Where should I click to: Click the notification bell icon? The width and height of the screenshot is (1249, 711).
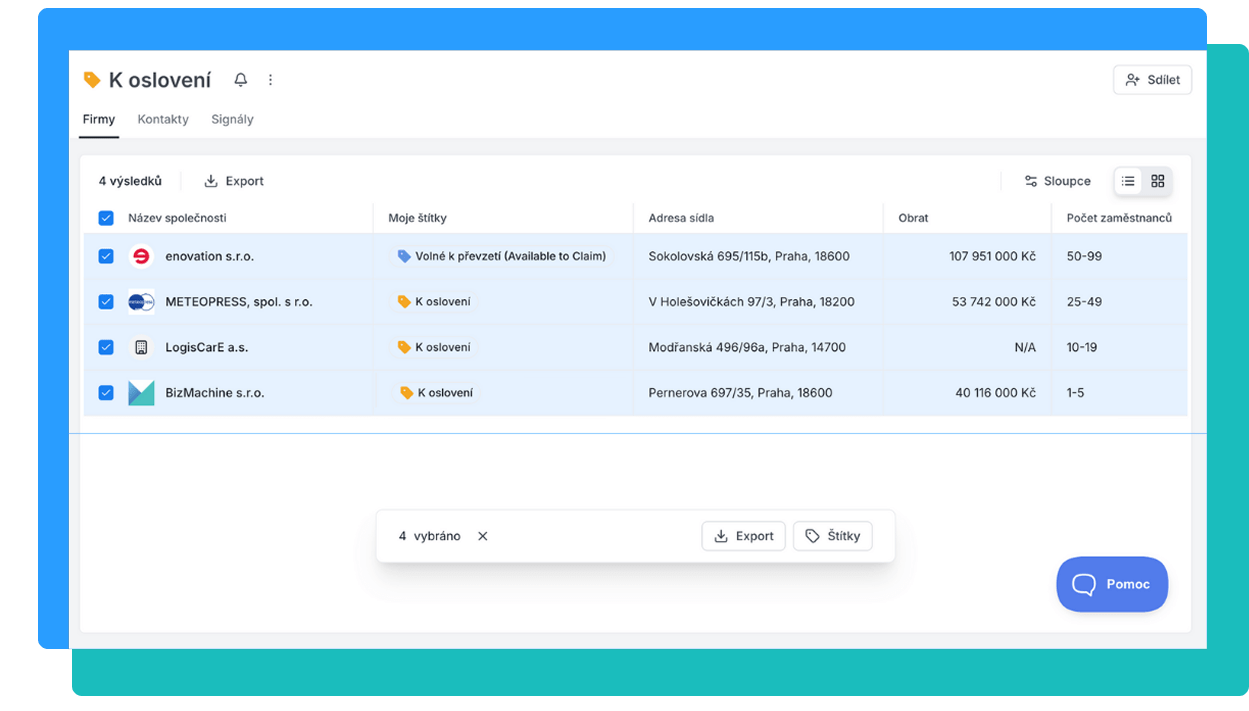tap(241, 80)
